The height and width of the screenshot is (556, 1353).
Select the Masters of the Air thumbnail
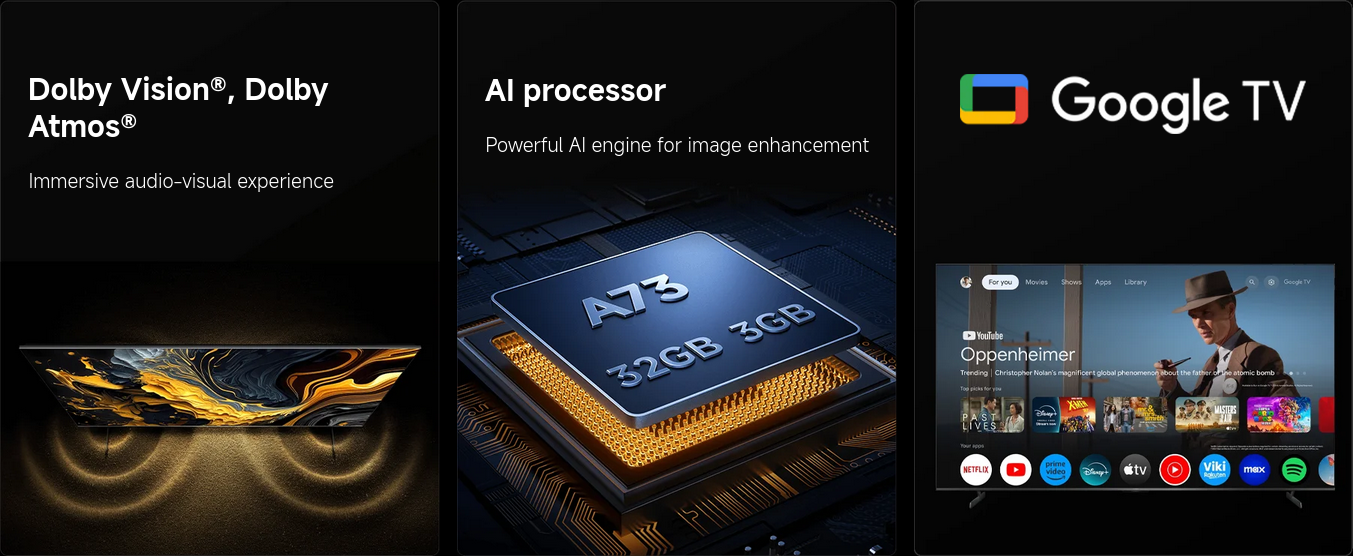coord(1207,414)
